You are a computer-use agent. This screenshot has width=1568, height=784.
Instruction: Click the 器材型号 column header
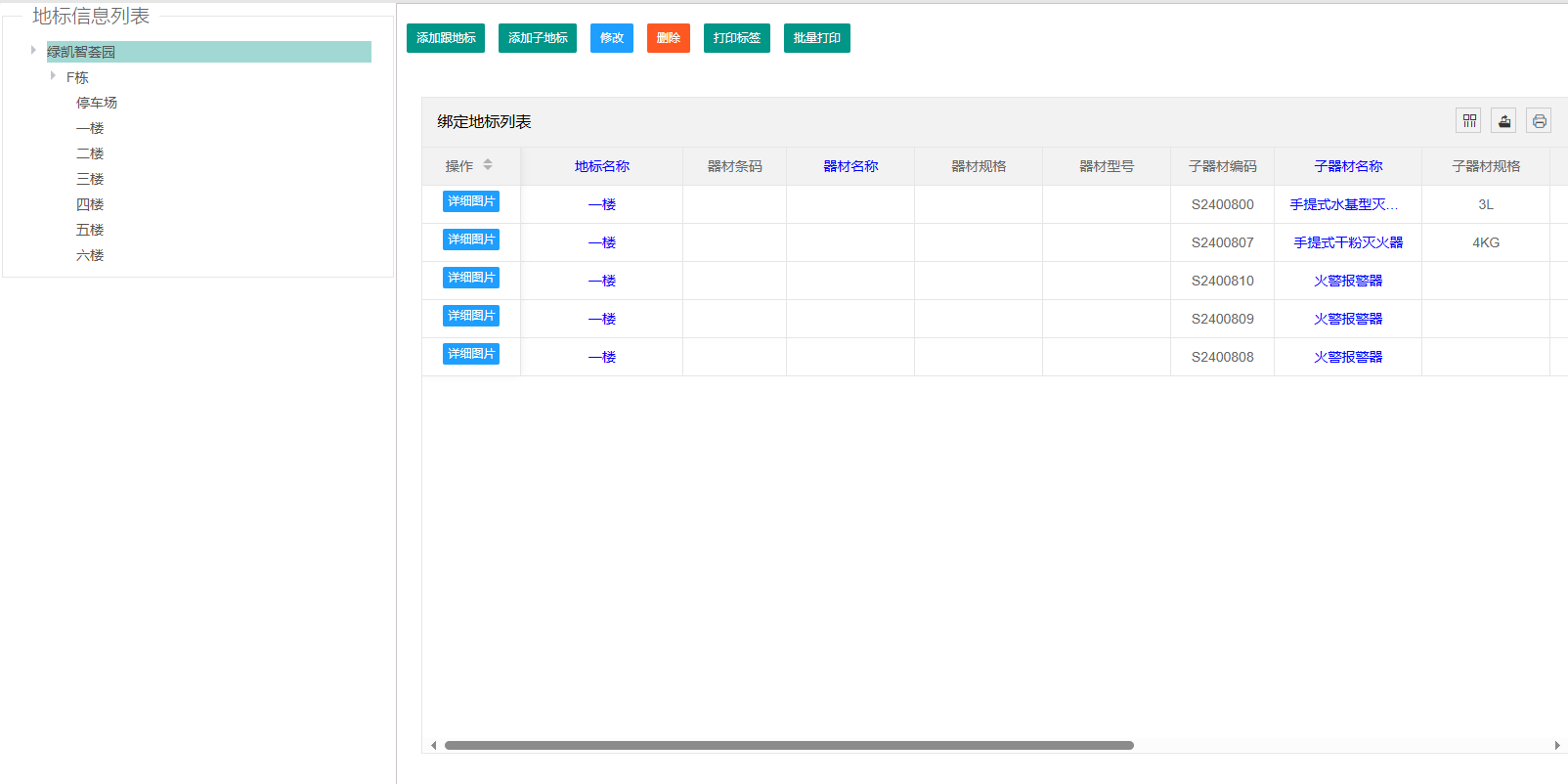[x=1107, y=166]
